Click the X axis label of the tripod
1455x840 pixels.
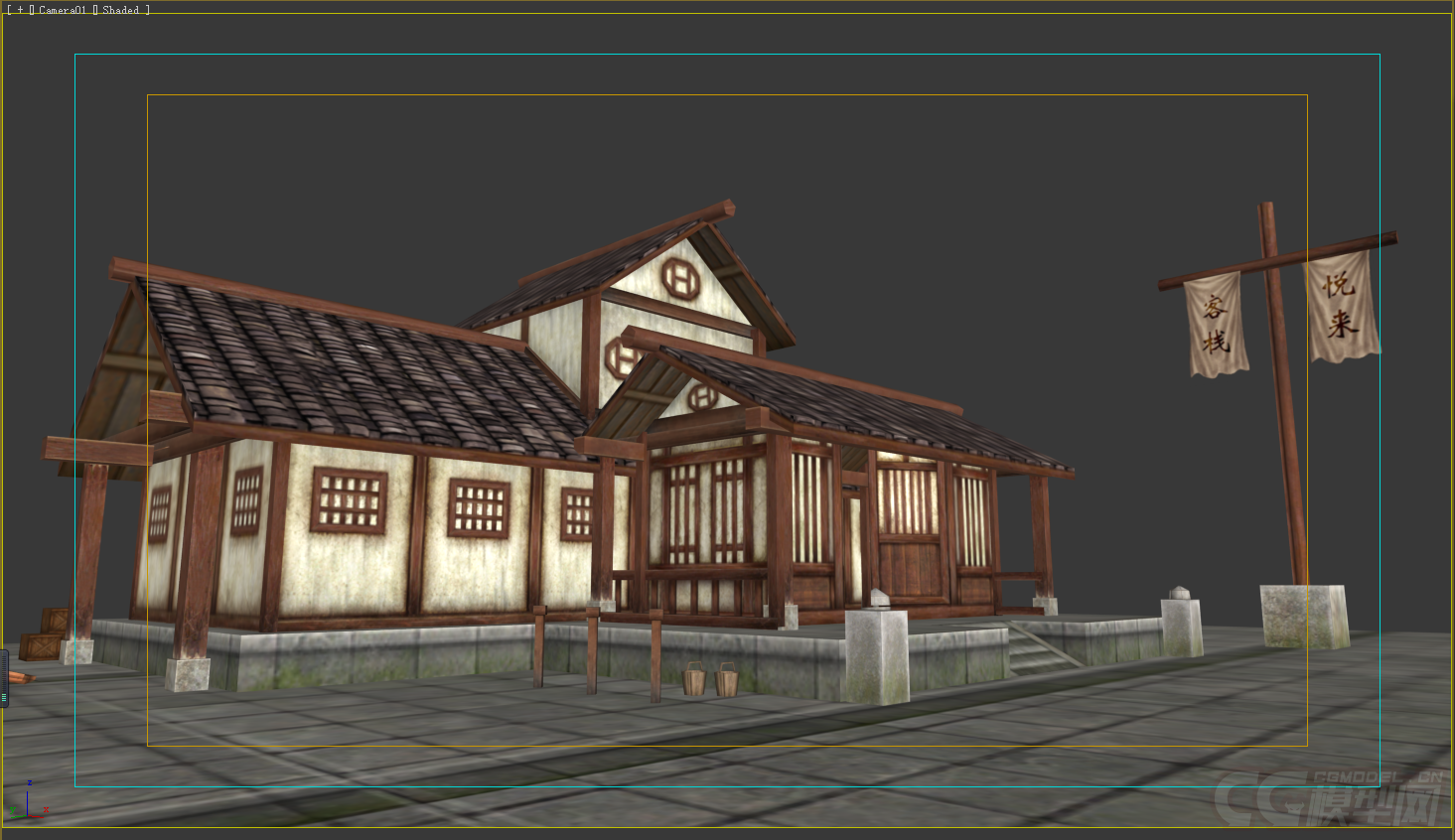tap(46, 809)
